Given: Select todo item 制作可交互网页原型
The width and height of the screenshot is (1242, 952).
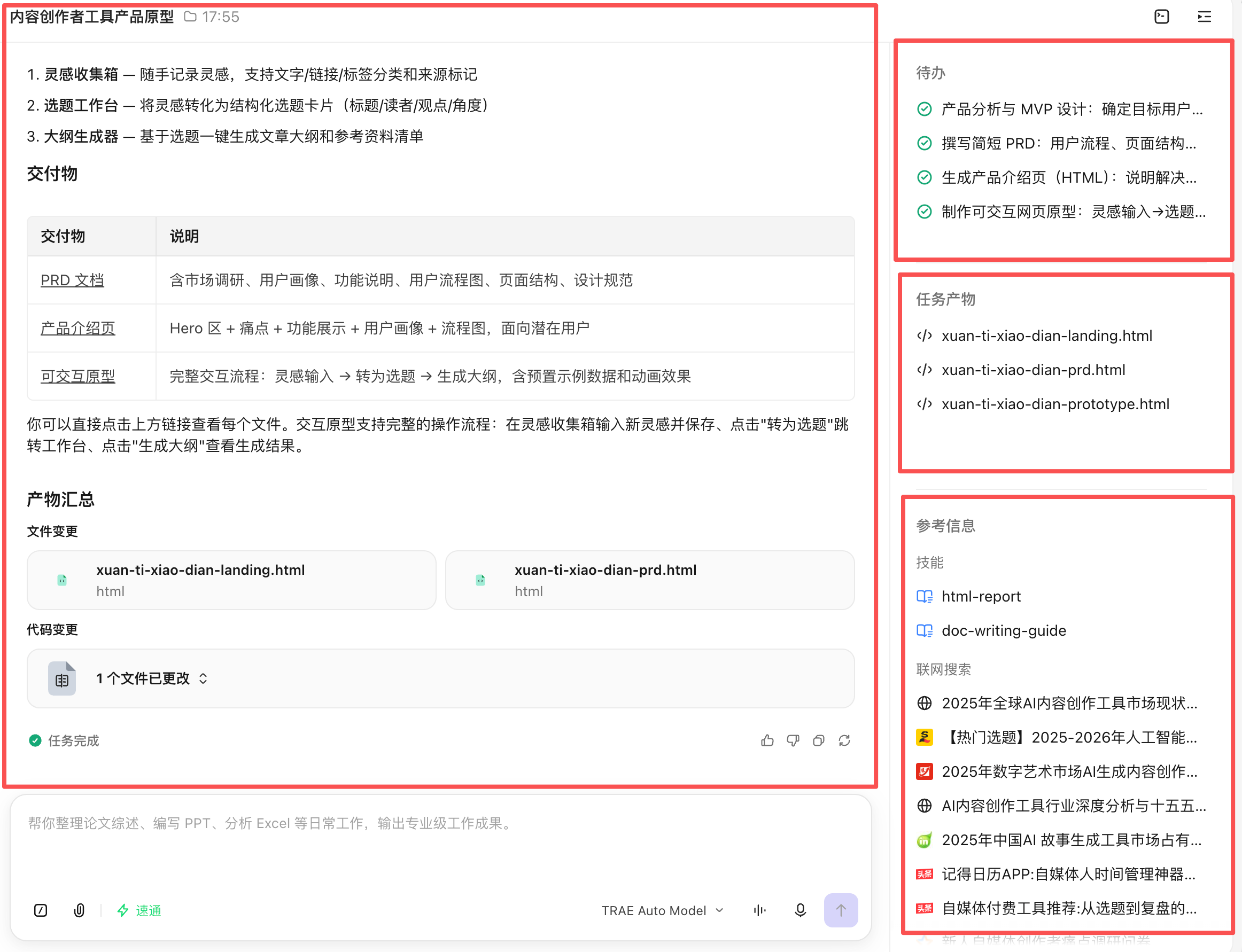Looking at the screenshot, I should 1060,212.
